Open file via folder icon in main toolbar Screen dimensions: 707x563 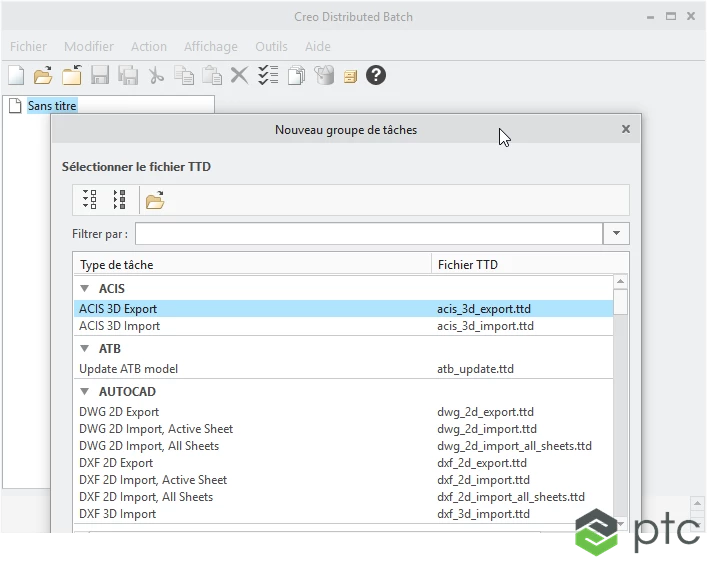[x=43, y=75]
